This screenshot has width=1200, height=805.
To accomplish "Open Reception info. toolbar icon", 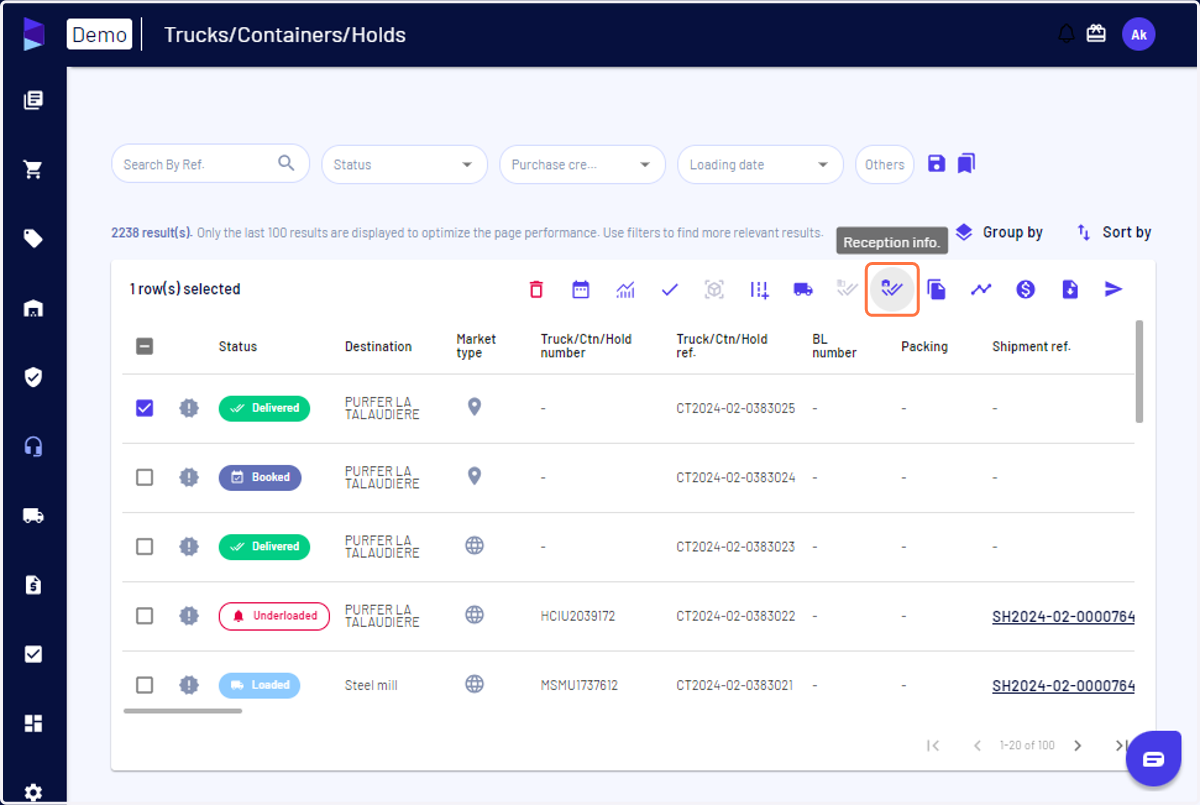I will 892,289.
